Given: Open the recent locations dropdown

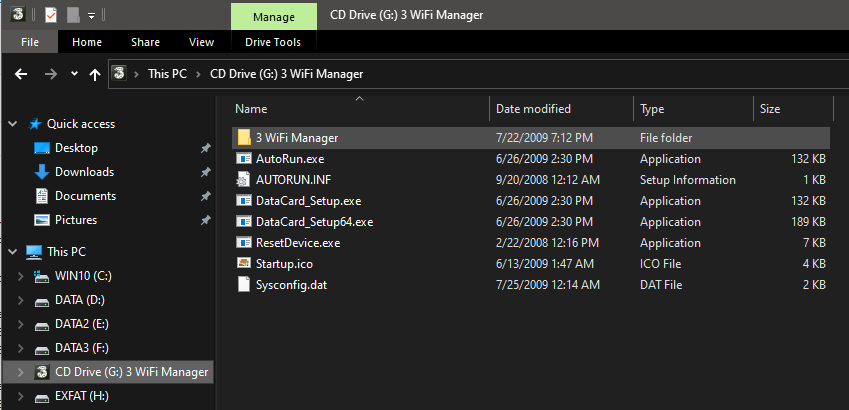Looking at the screenshot, I should click(74, 74).
